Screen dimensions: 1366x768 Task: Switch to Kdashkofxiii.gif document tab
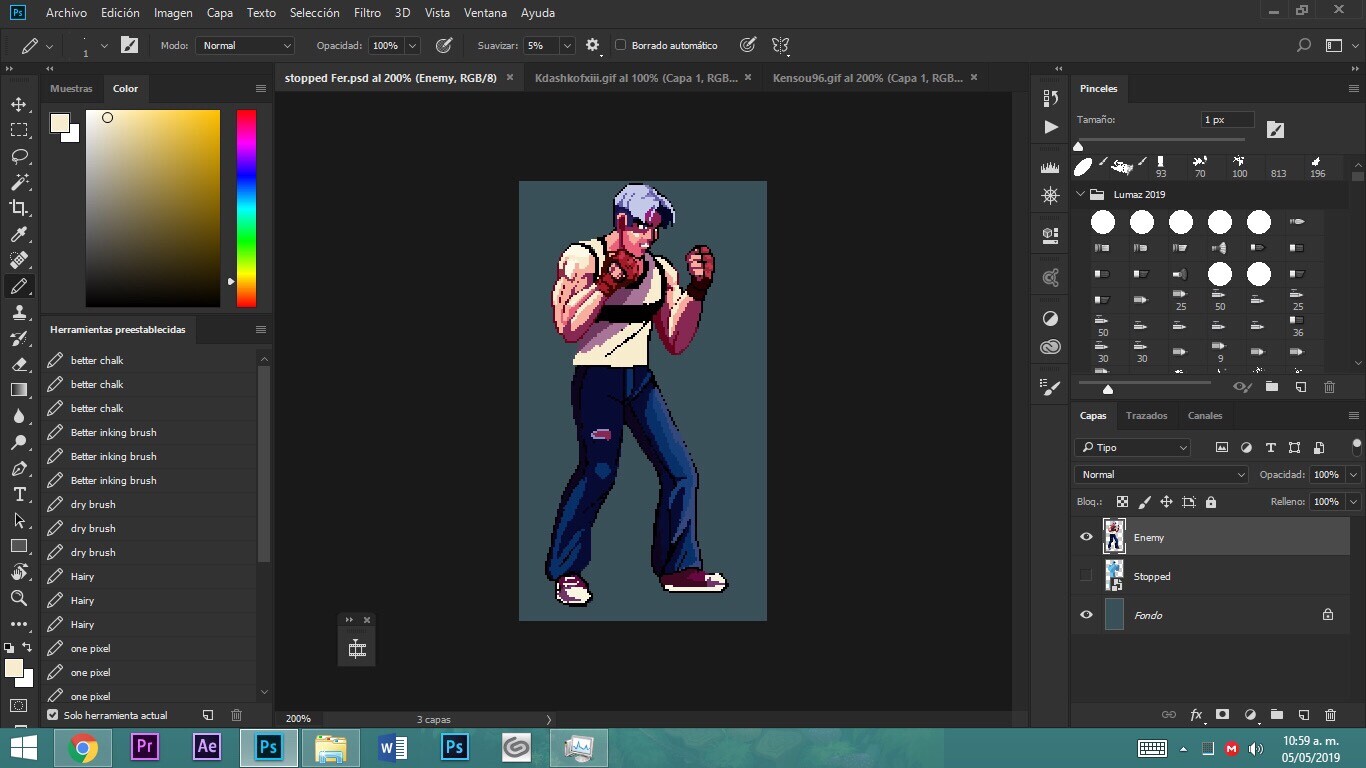[x=636, y=77]
